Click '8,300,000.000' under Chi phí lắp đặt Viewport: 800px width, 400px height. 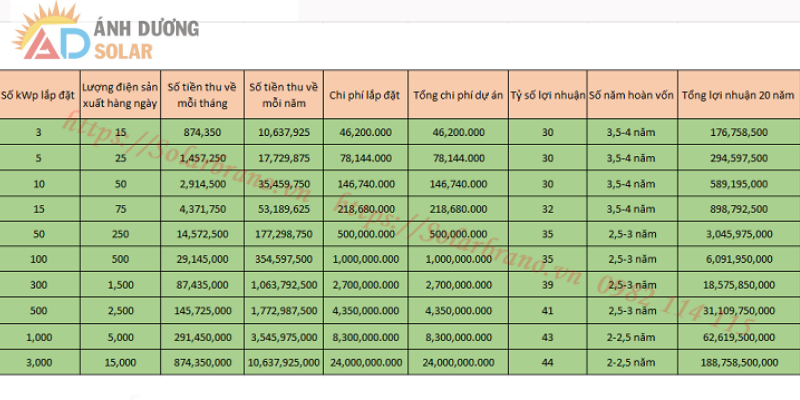[365, 337]
